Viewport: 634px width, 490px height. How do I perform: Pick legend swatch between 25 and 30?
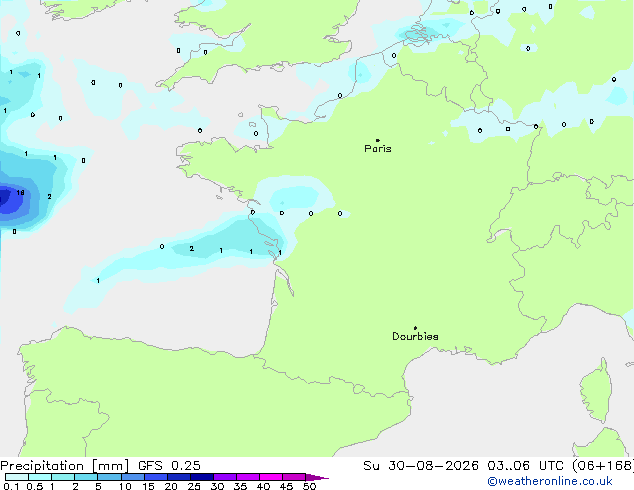click(x=202, y=477)
